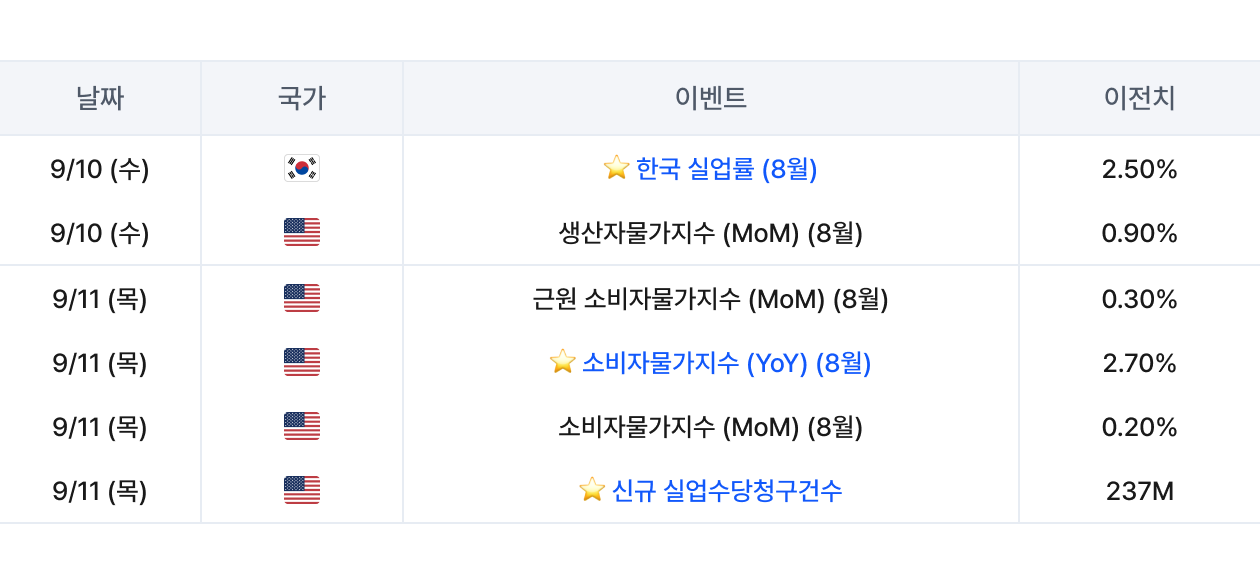Click the 이벤트 column header

tap(711, 98)
